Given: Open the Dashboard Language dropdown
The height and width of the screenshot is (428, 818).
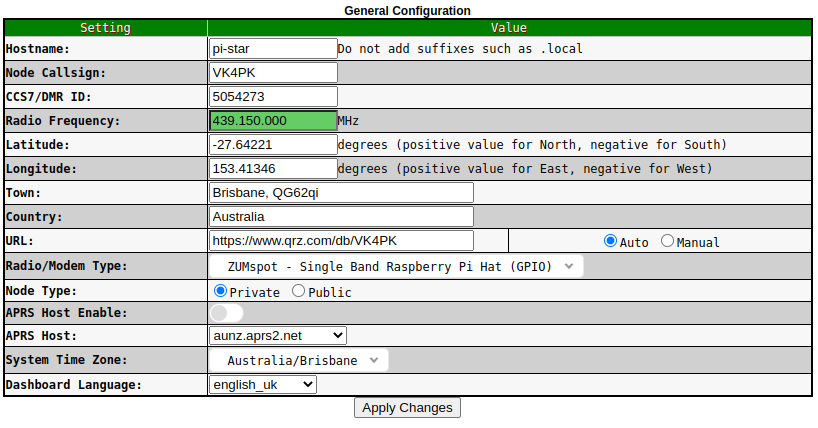Looking at the screenshot, I should click(x=263, y=384).
